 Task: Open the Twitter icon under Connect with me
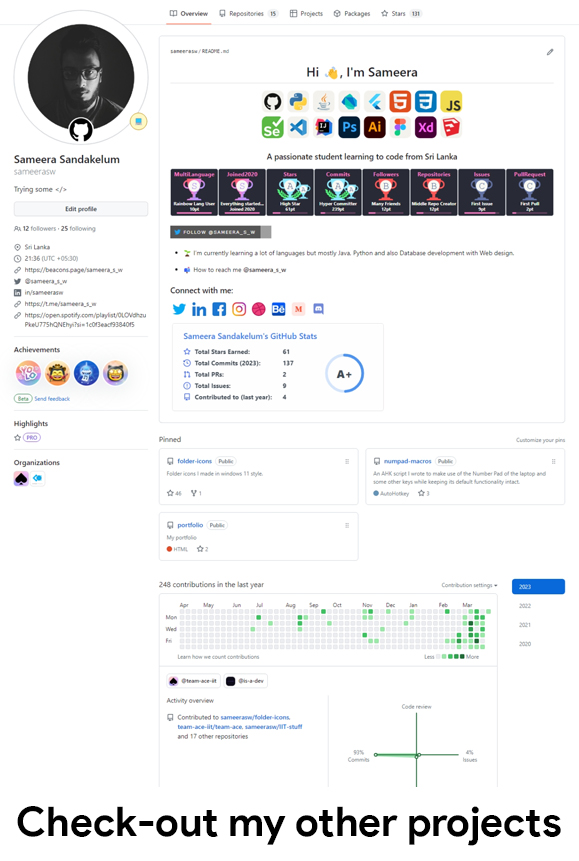[x=179, y=309]
